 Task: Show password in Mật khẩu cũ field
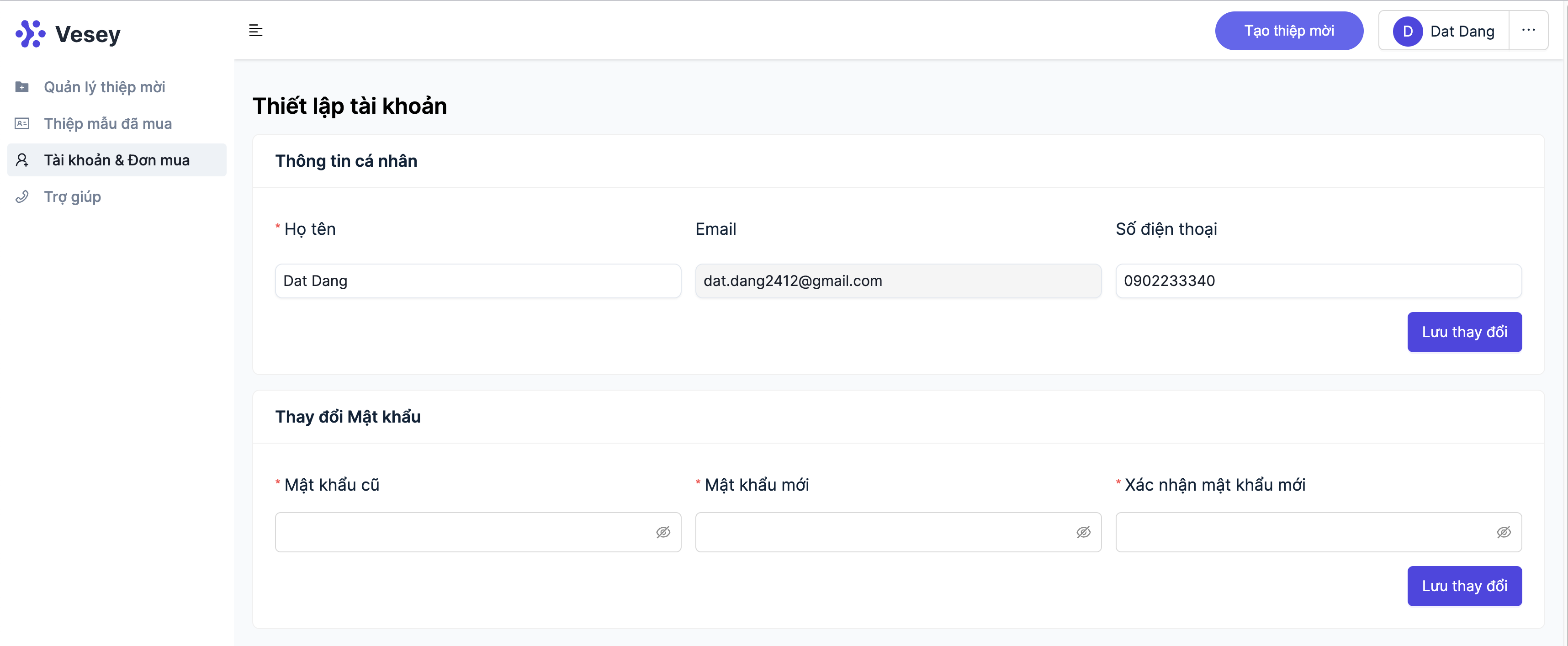[x=663, y=532]
